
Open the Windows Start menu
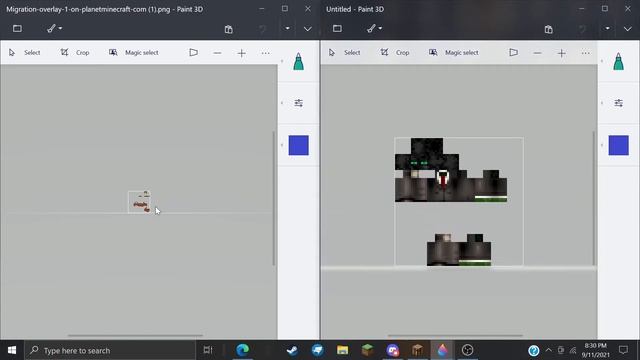12,350
